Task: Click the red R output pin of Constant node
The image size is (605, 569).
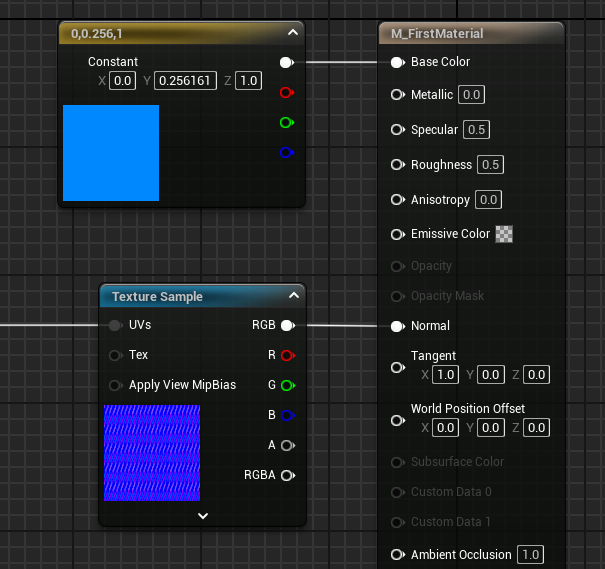Action: (287, 93)
